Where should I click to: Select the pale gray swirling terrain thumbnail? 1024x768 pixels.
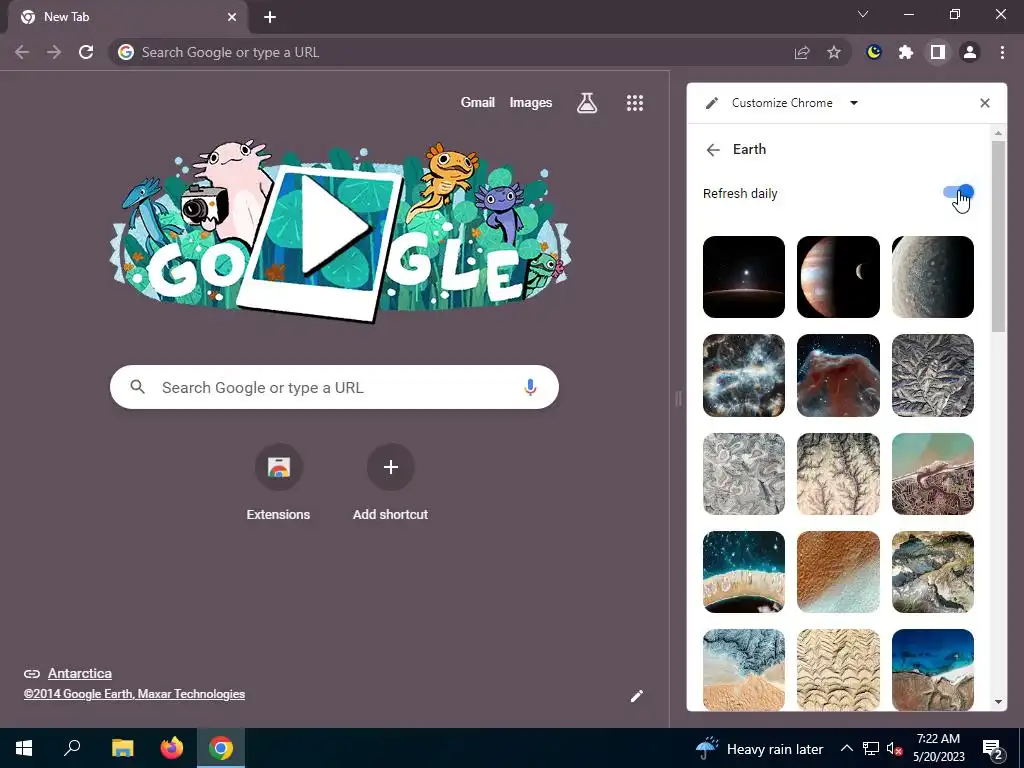click(744, 474)
